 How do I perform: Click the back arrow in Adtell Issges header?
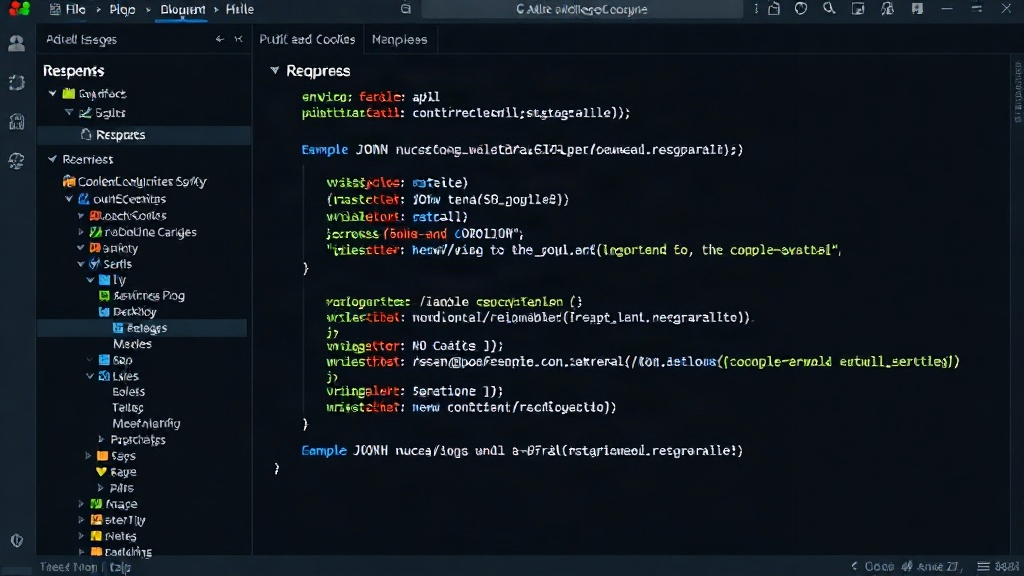219,39
